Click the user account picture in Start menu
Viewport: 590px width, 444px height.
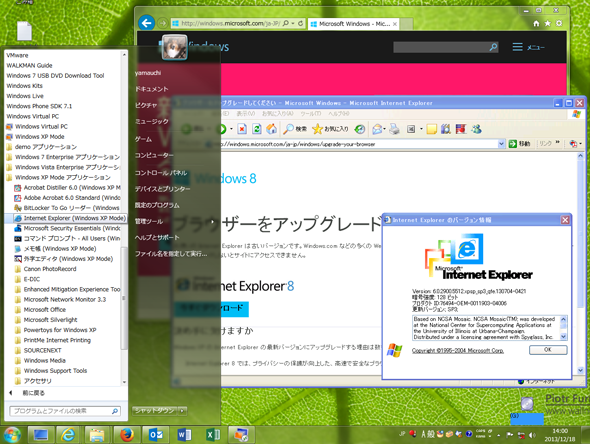pyautogui.click(x=175, y=47)
